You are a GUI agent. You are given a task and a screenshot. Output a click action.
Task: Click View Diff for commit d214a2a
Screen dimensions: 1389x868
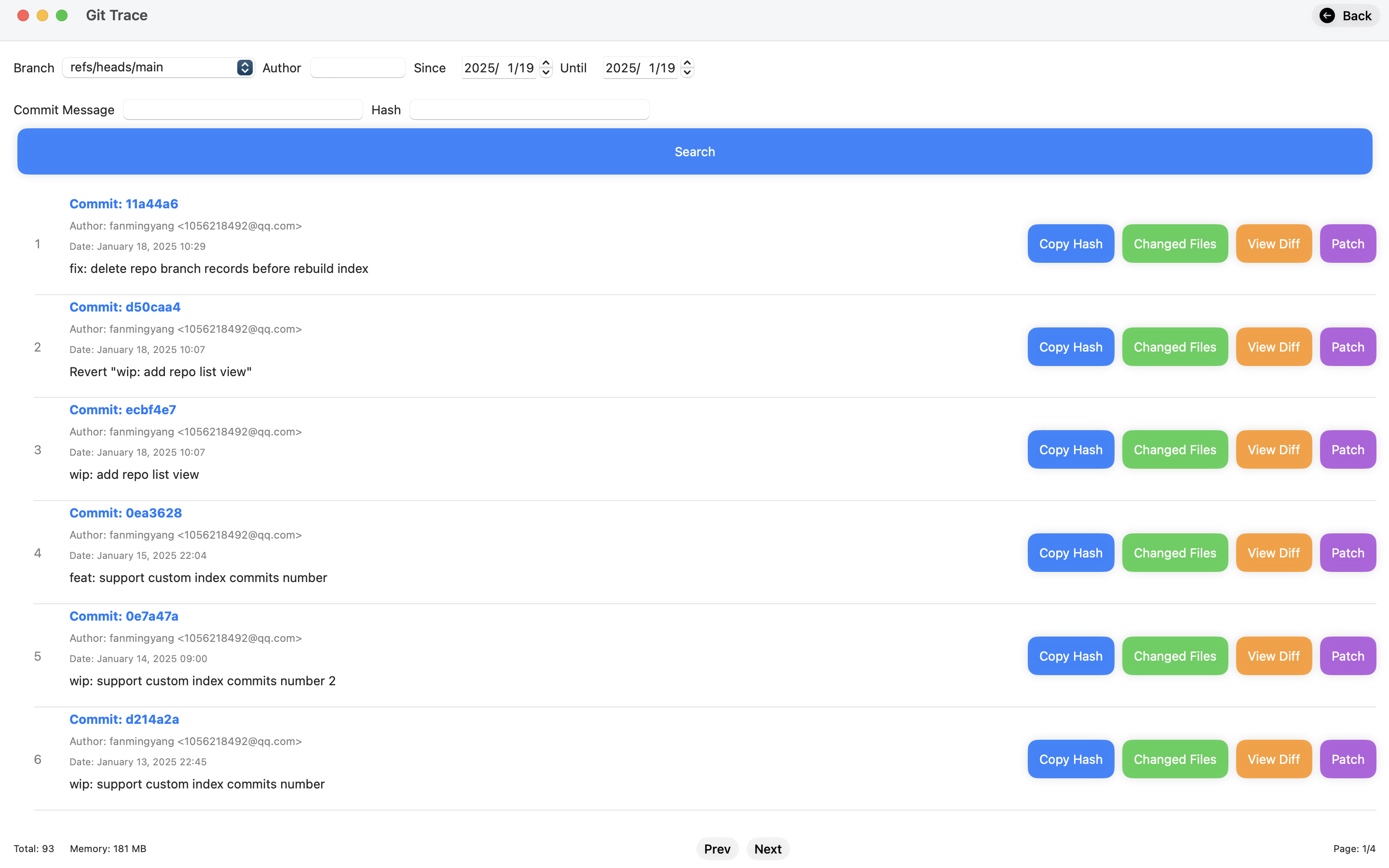(1274, 759)
